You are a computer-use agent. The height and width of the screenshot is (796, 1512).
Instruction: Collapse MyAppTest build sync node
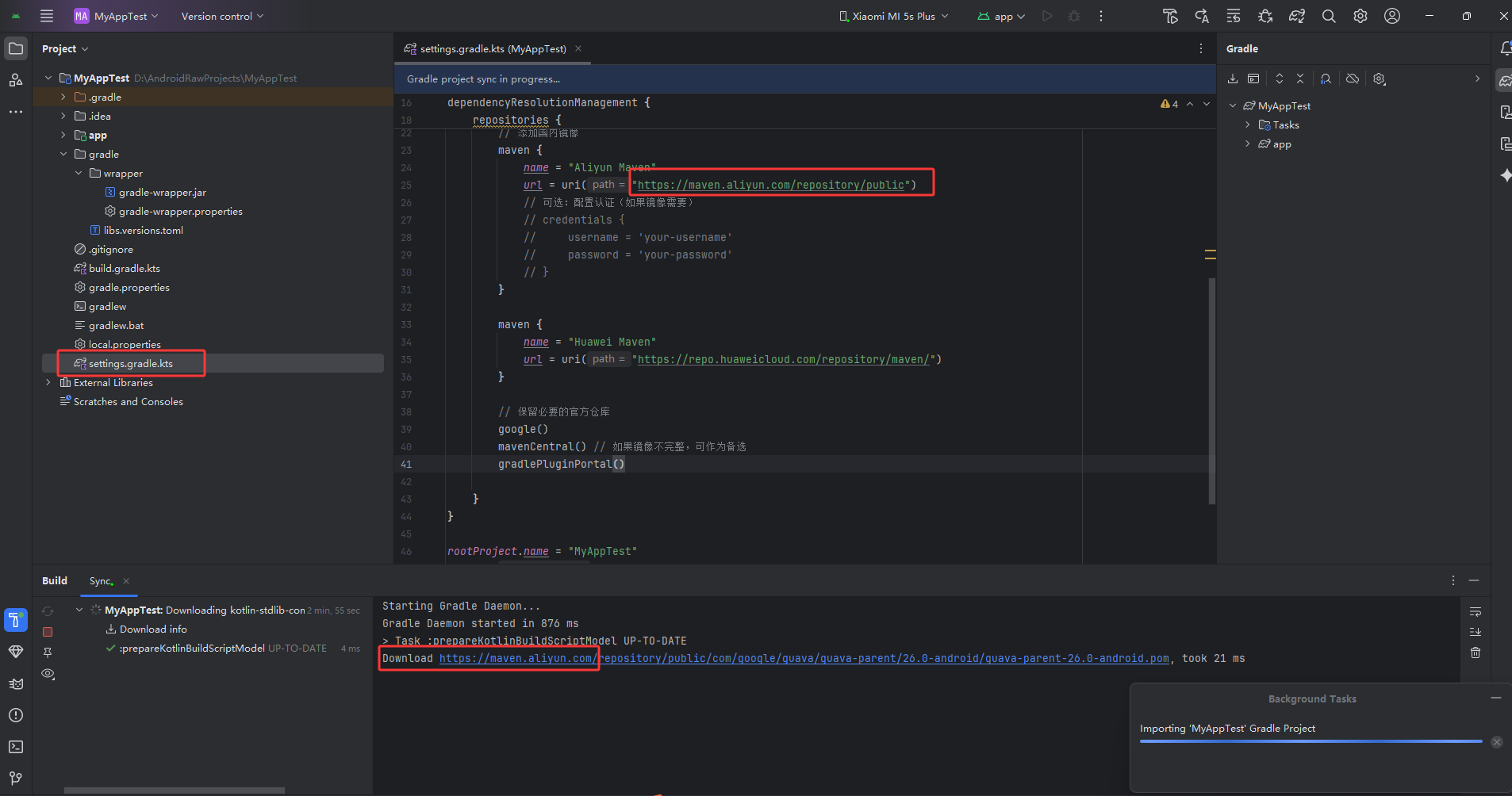click(79, 610)
